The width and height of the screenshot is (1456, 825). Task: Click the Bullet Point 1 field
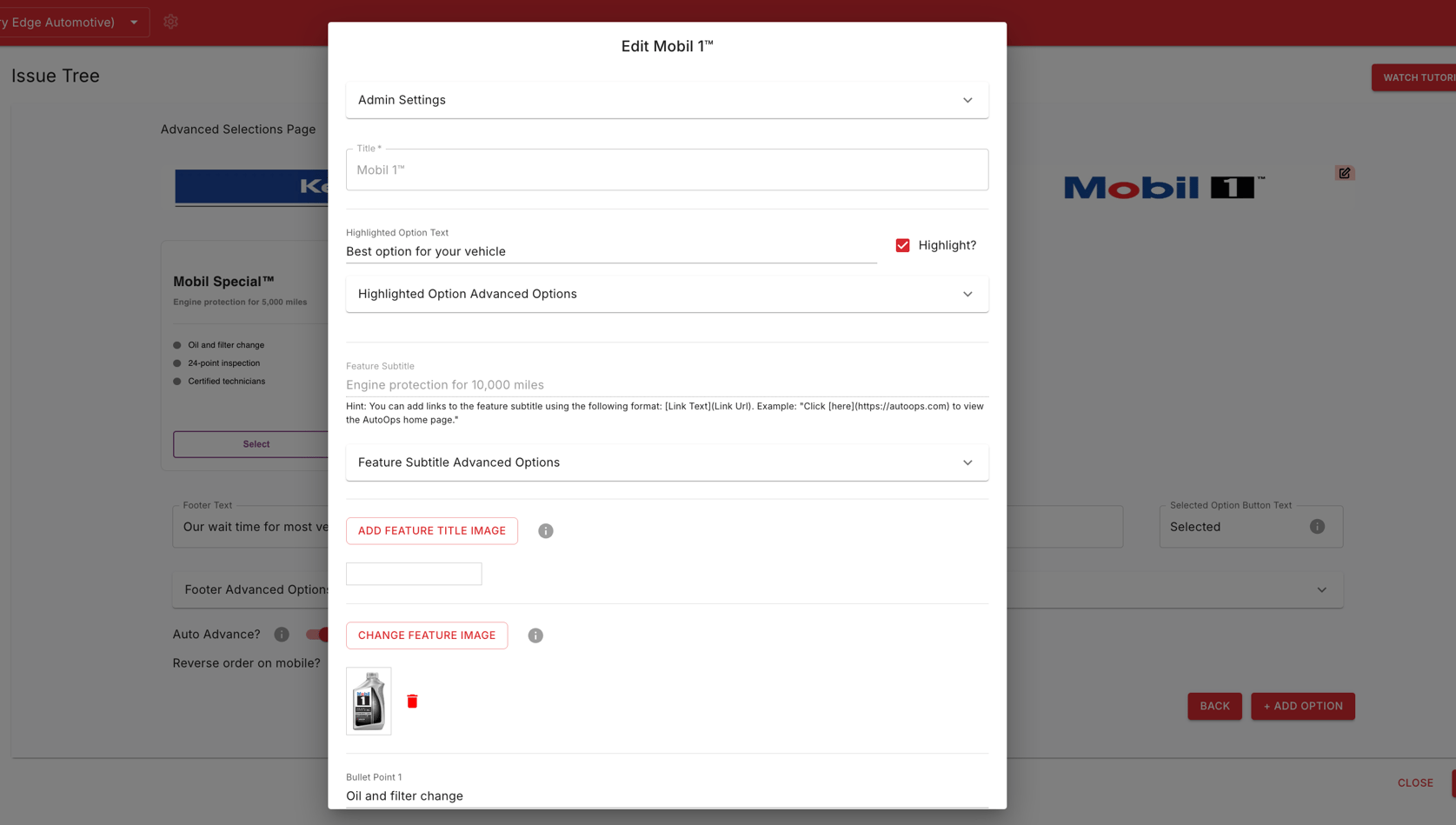(x=667, y=795)
